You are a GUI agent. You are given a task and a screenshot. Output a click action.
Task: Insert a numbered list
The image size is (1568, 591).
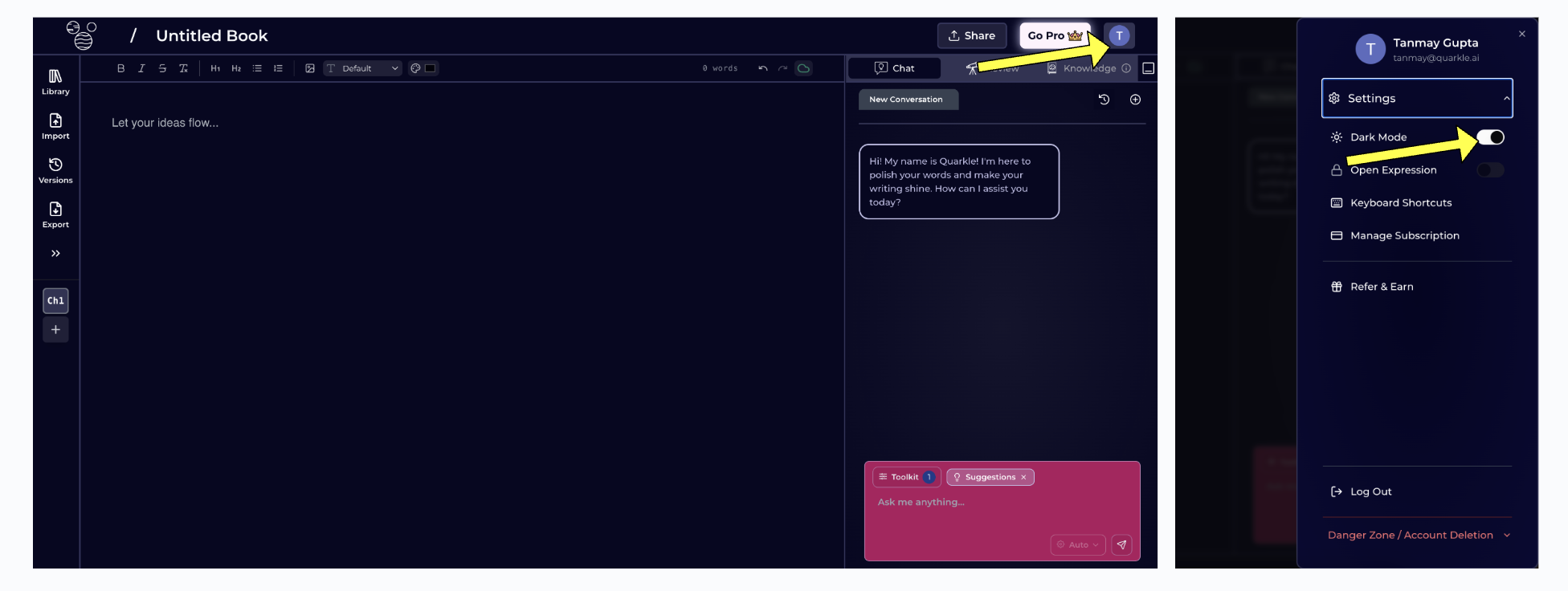click(x=278, y=68)
